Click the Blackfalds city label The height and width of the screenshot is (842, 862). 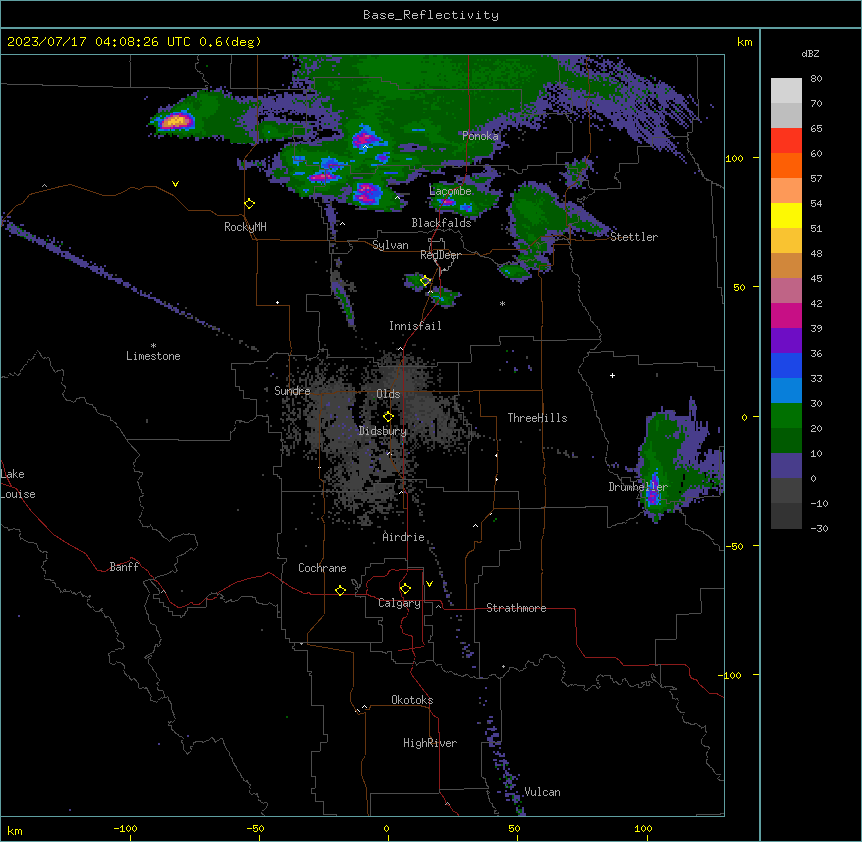[441, 223]
